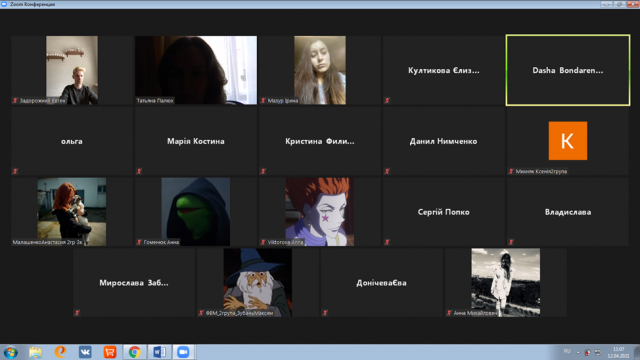Select the highlighted Dasha Bondaren... tile
This screenshot has height=360, width=640.
click(x=568, y=70)
